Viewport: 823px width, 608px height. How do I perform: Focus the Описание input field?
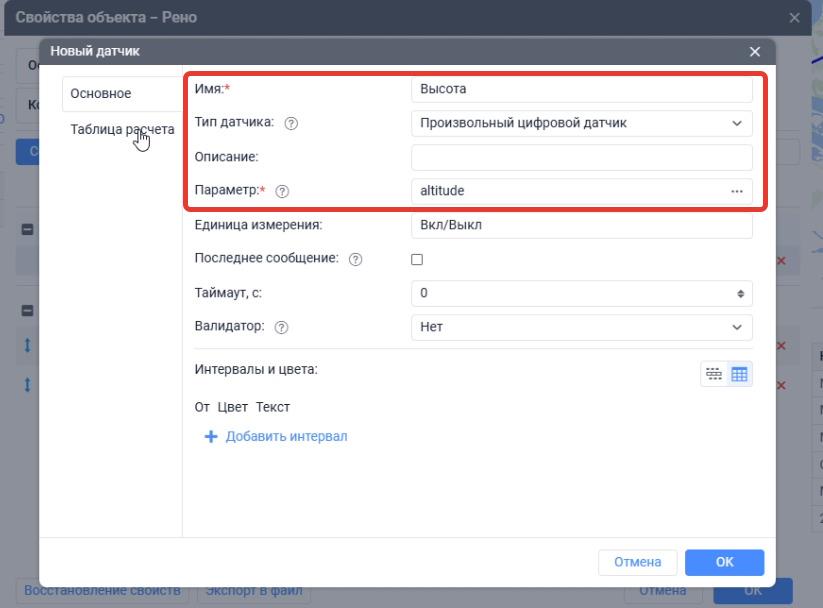(x=582, y=158)
